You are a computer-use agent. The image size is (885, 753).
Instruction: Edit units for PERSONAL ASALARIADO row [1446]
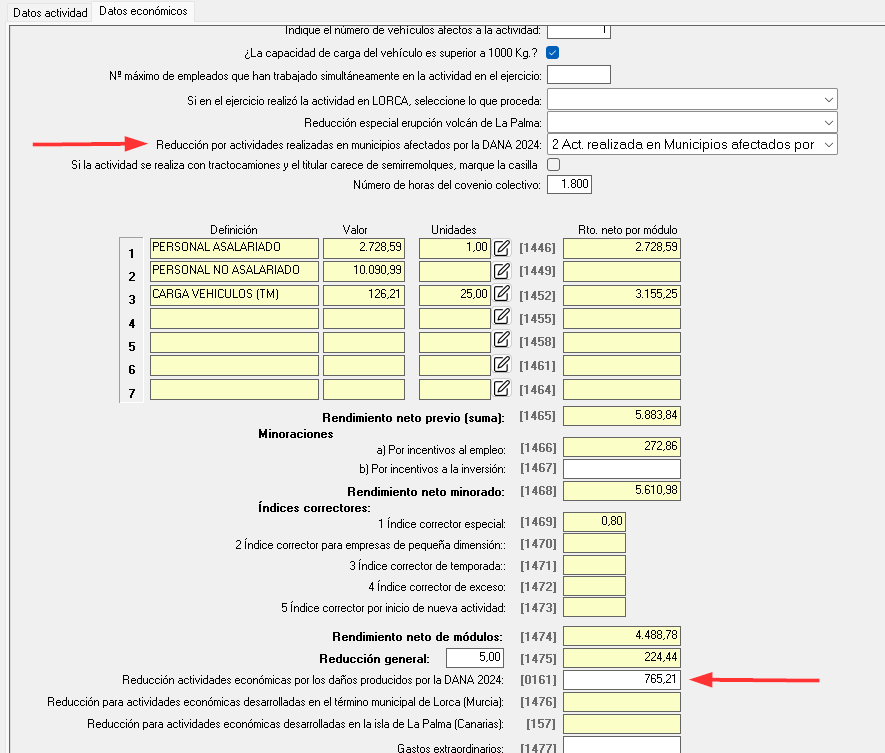502,248
